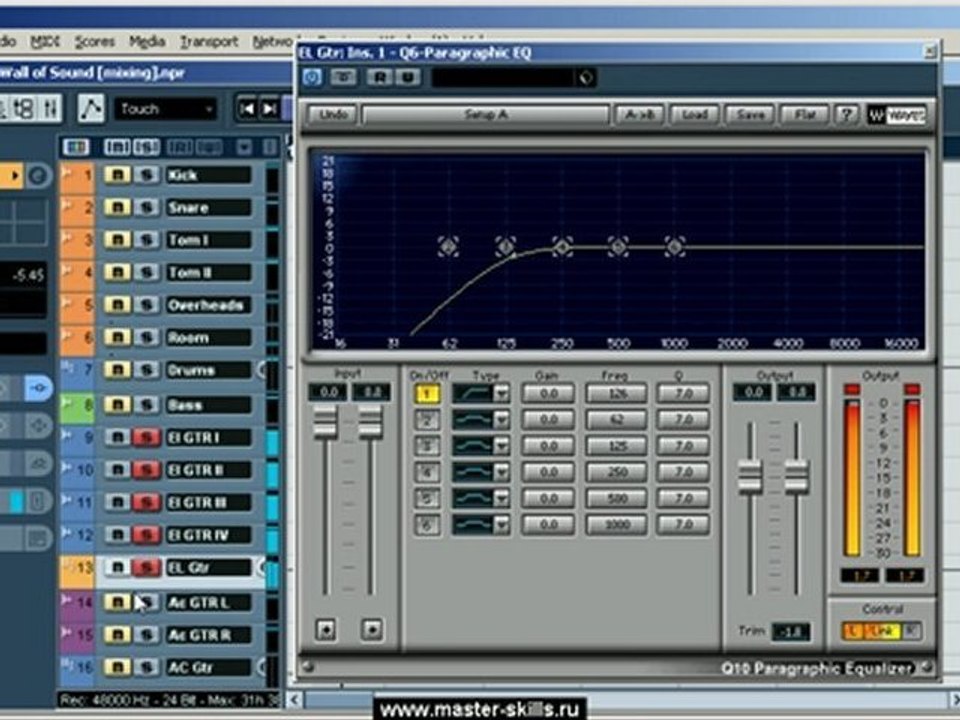Select the EQ band marker at 62 Hz
Image resolution: width=960 pixels, height=720 pixels.
pos(448,247)
